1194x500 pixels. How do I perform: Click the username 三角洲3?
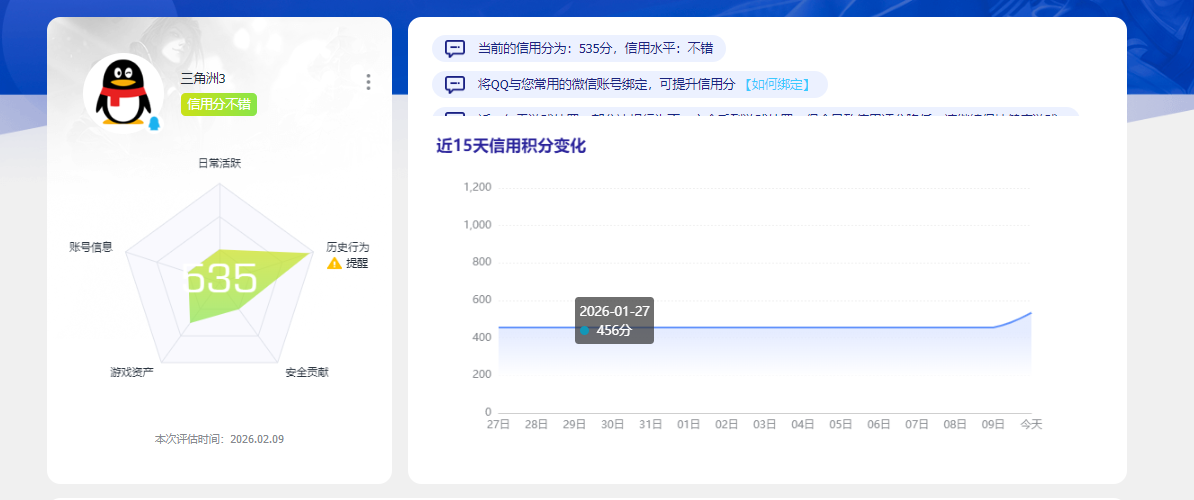pos(203,78)
